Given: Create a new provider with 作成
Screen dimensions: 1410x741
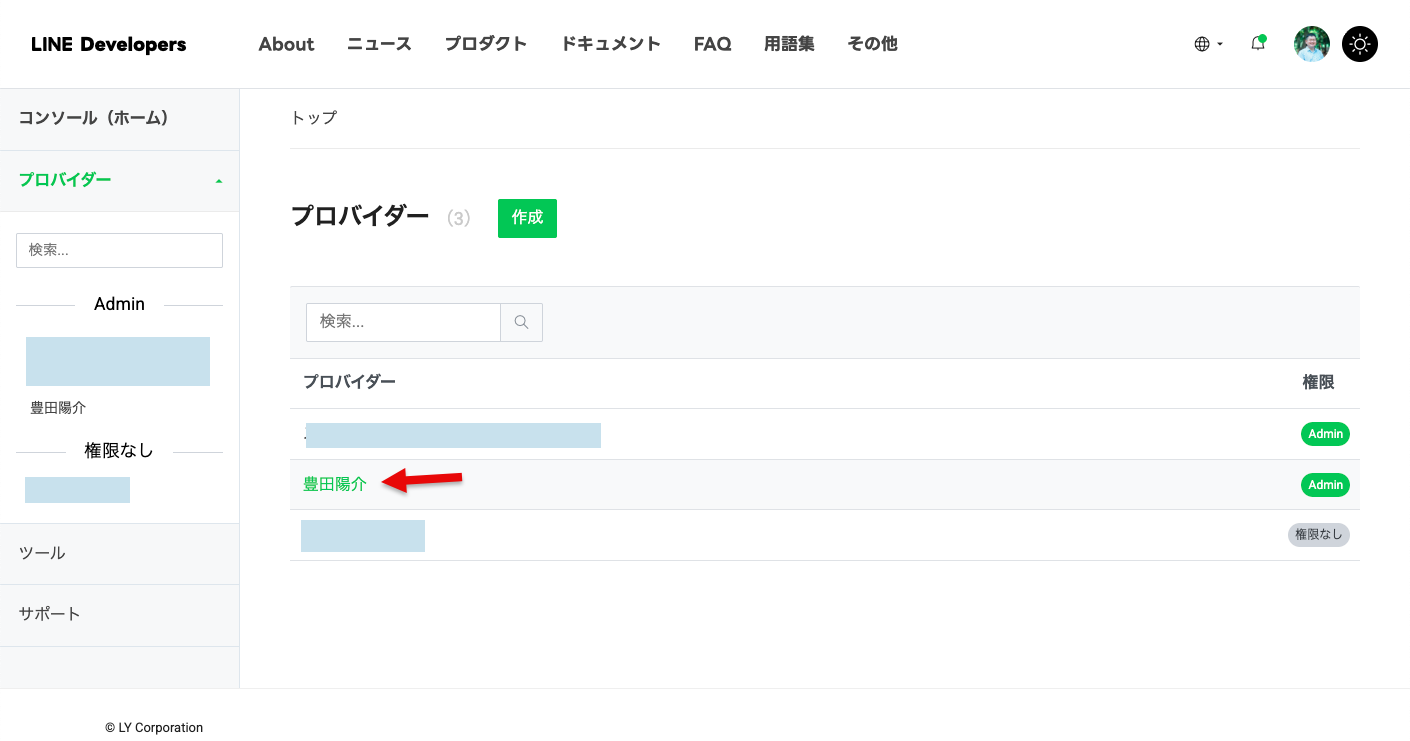Looking at the screenshot, I should [527, 218].
